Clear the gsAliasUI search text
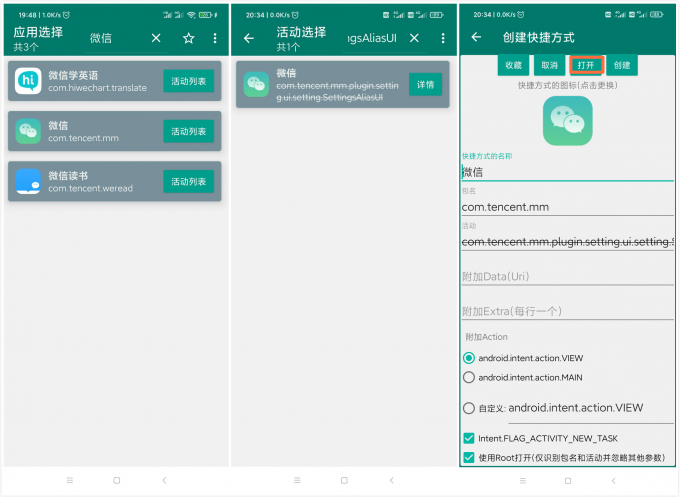The image size is (680, 497). pyautogui.click(x=414, y=38)
